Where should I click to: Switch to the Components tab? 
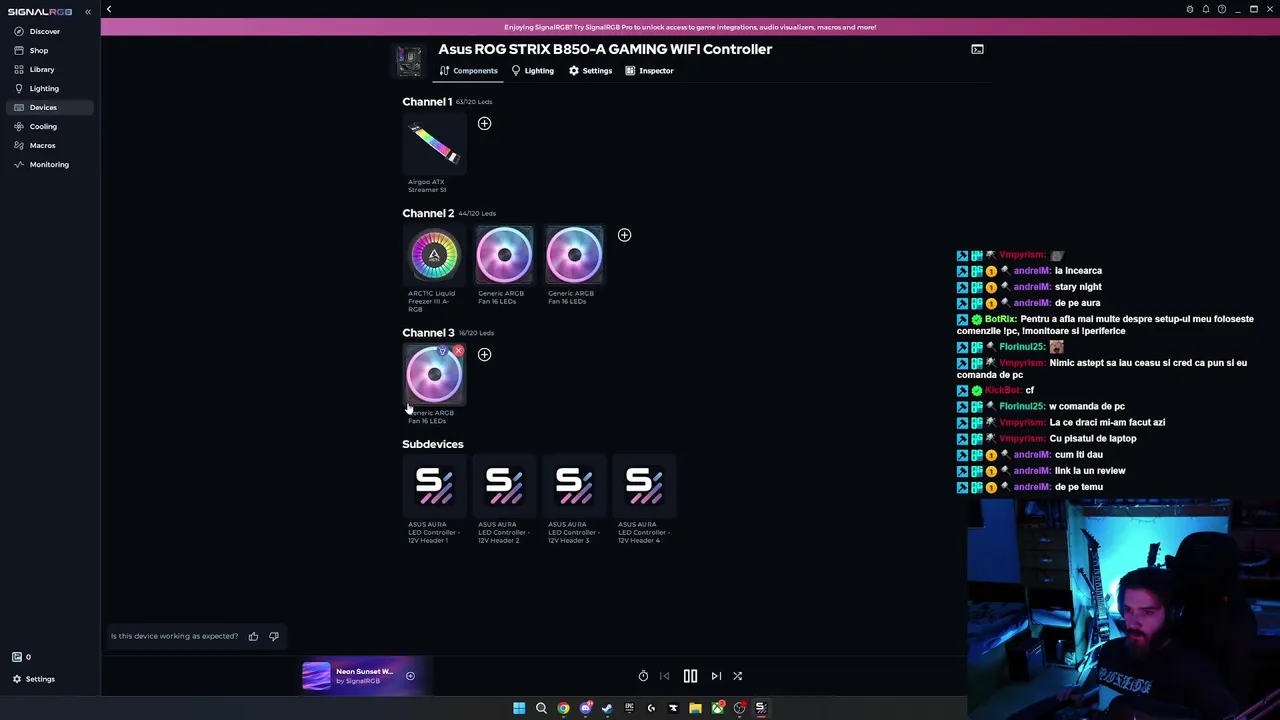pyautogui.click(x=468, y=71)
